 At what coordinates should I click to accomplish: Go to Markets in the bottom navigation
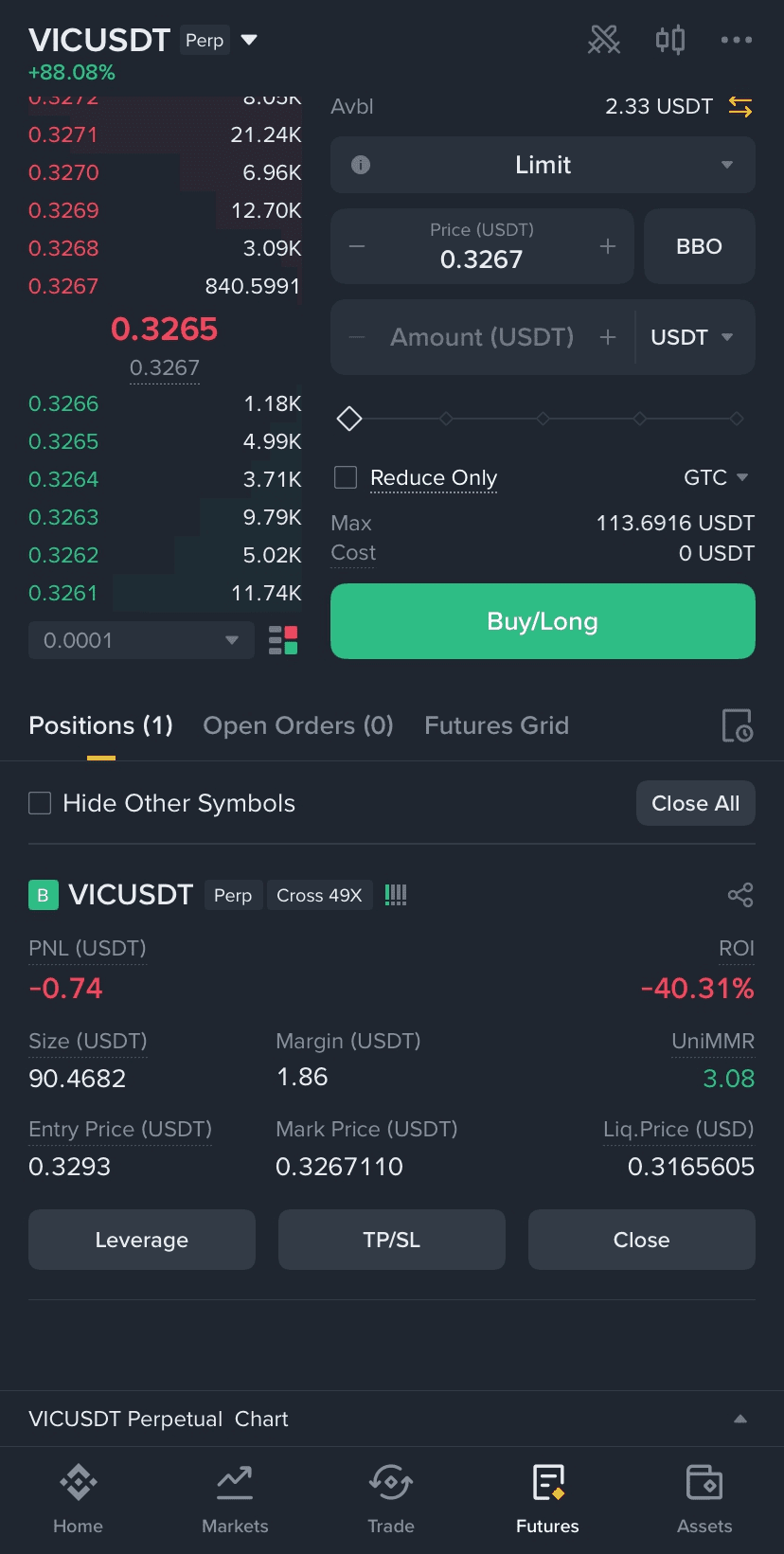coord(235,1499)
